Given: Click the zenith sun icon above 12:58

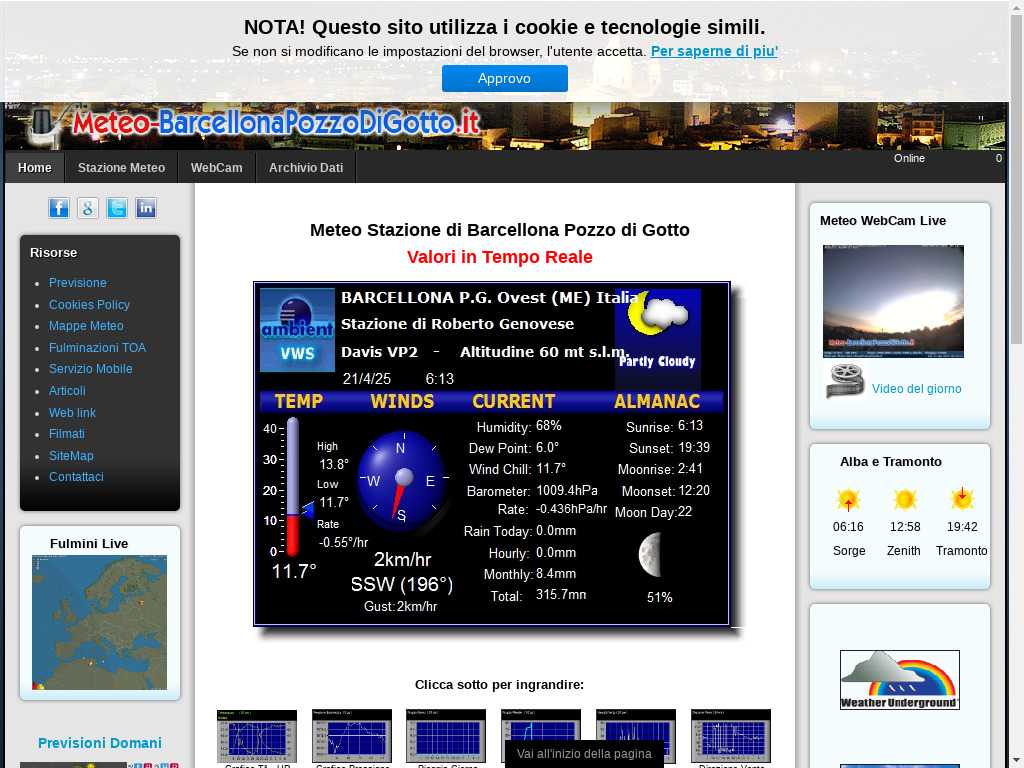Looking at the screenshot, I should [x=905, y=500].
